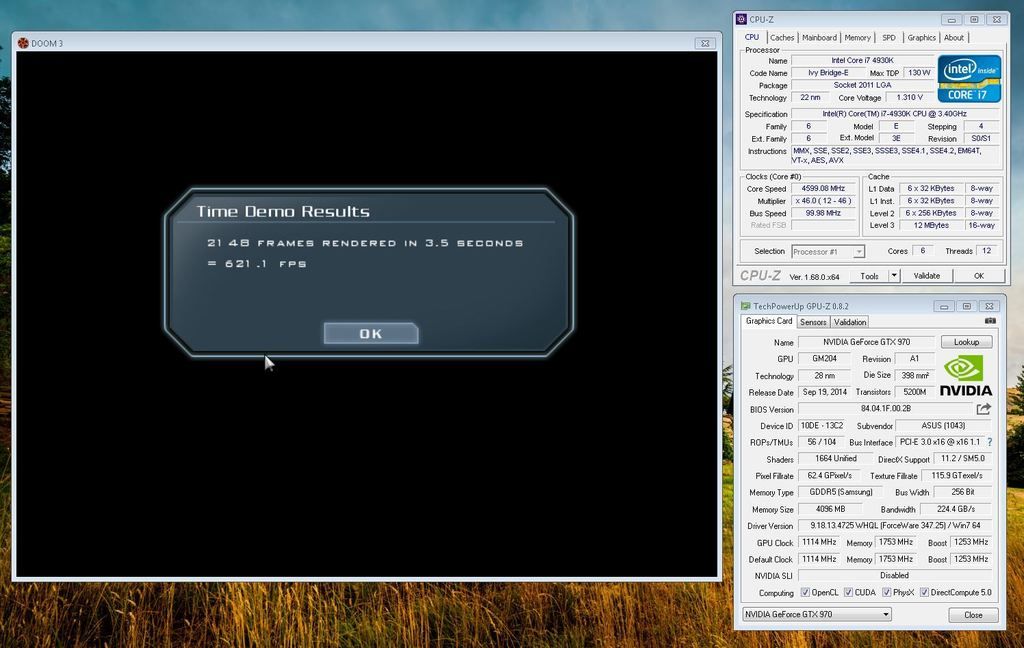Click the OK button in CPU-Z
This screenshot has height=648, width=1024.
pyautogui.click(x=978, y=276)
